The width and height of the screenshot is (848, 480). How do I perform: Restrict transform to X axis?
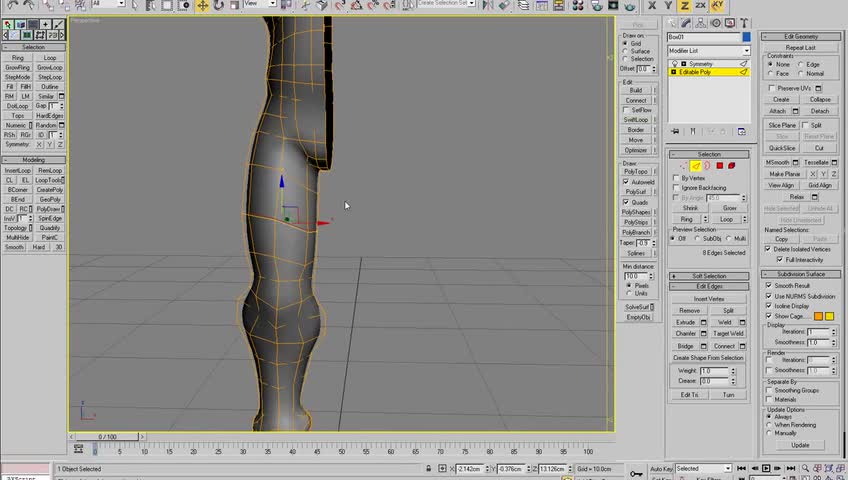coord(652,5)
